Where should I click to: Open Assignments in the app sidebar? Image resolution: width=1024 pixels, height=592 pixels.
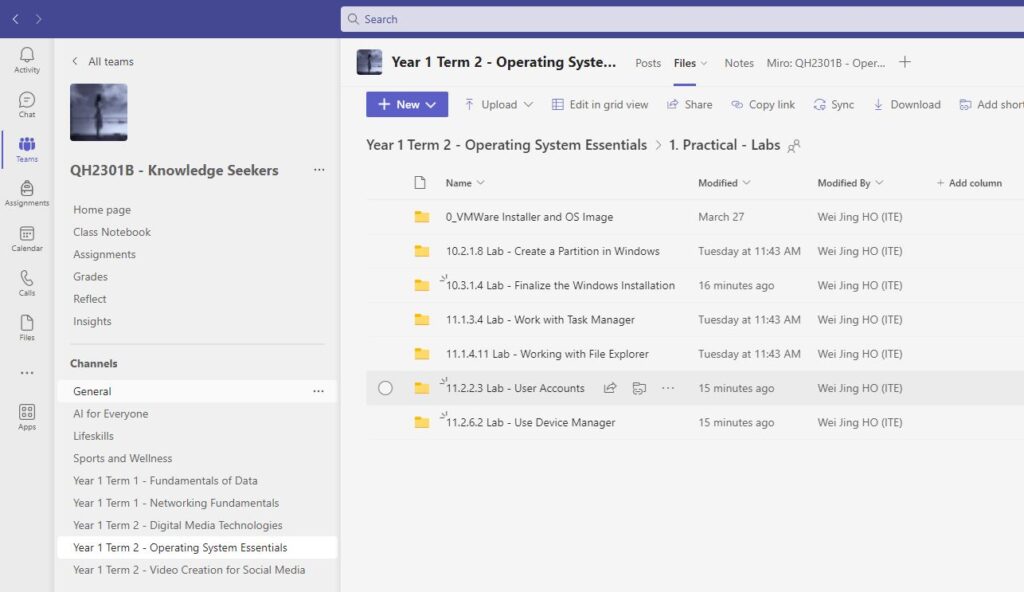pyautogui.click(x=27, y=193)
